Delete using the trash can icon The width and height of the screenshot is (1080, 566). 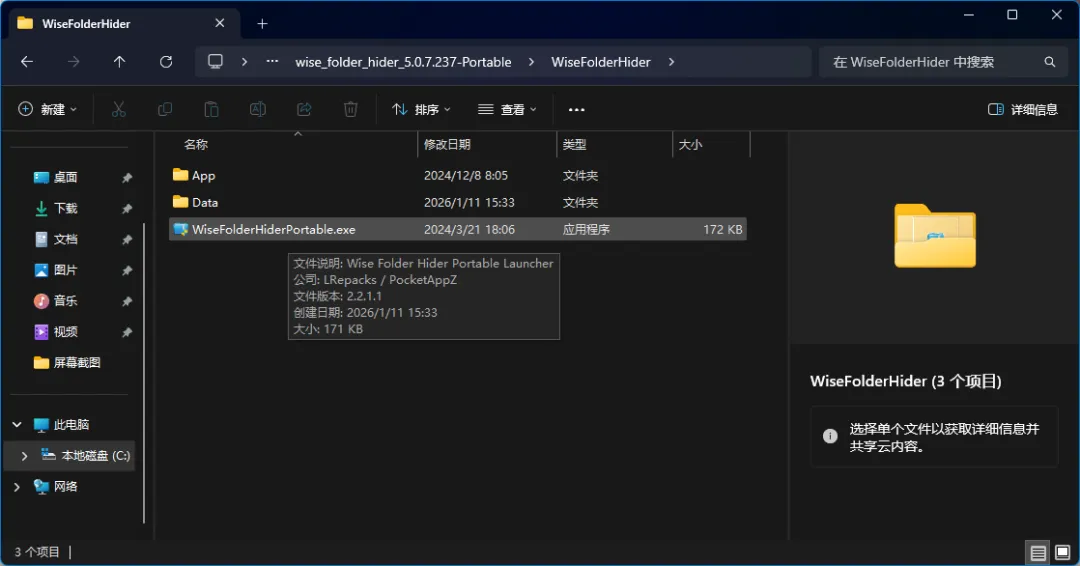tap(351, 109)
